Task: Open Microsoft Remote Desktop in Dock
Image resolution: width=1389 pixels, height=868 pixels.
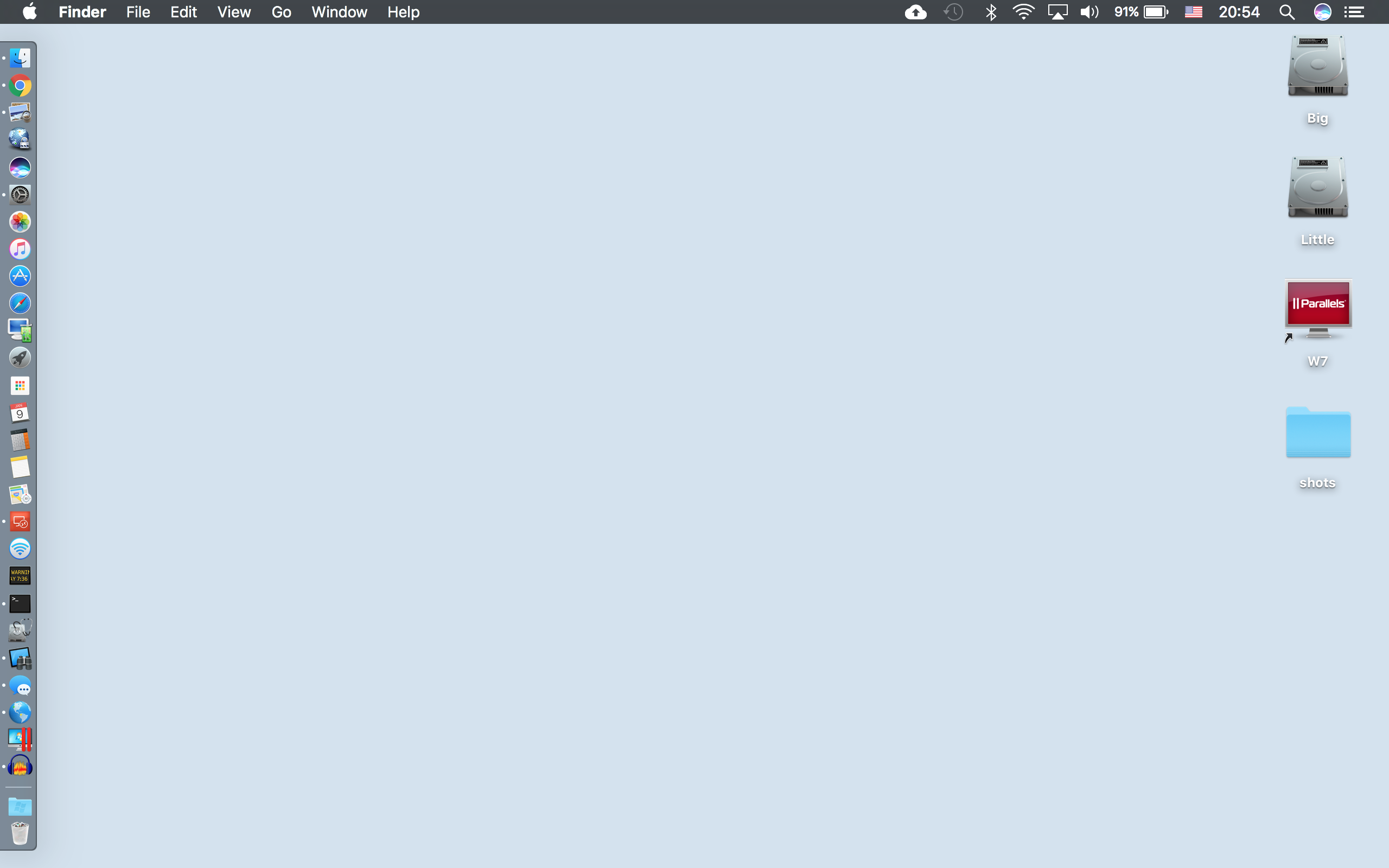Action: tap(20, 521)
